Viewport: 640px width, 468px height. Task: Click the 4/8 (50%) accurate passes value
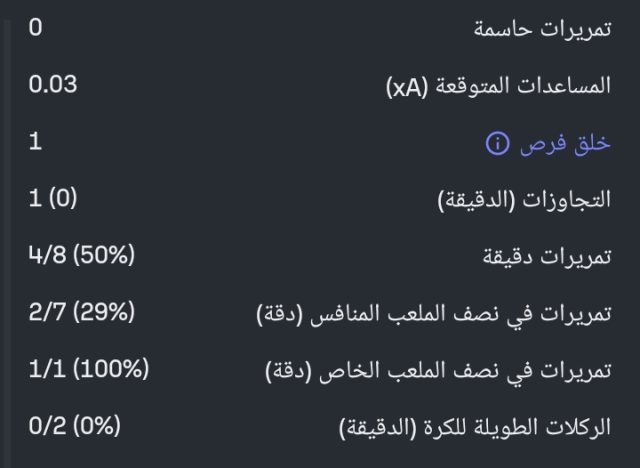(x=80, y=256)
